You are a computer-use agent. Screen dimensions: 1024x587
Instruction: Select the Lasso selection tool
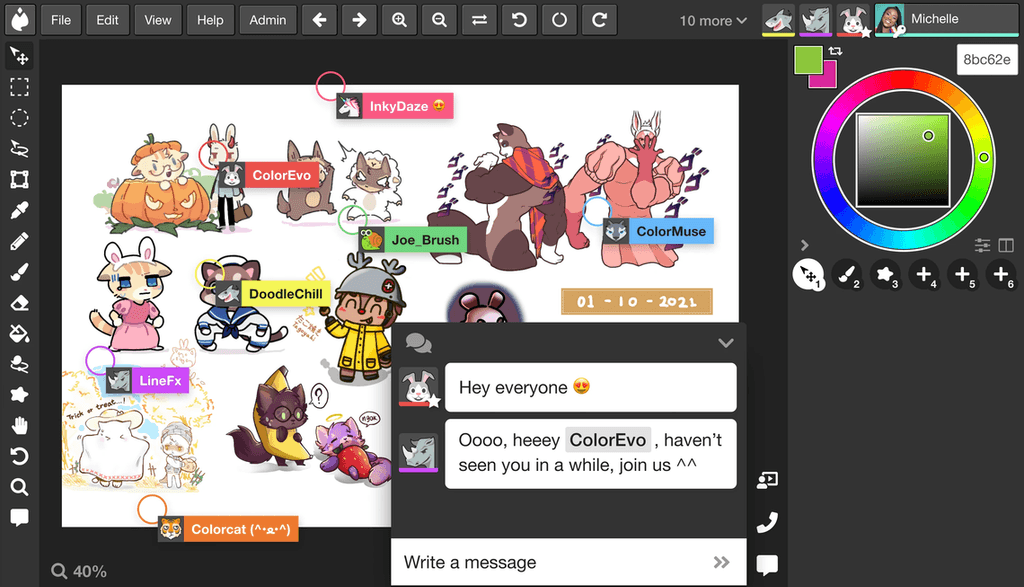(19, 149)
